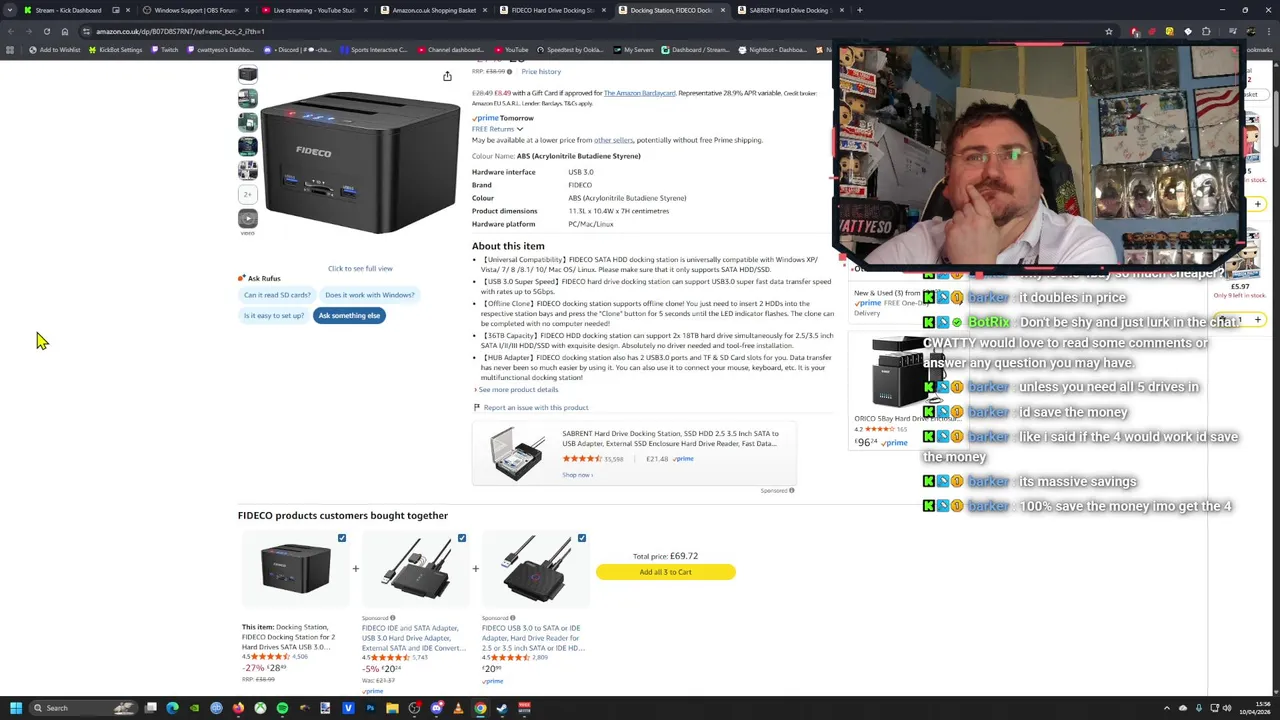Launch Photoshop from the taskbar

coord(370,708)
